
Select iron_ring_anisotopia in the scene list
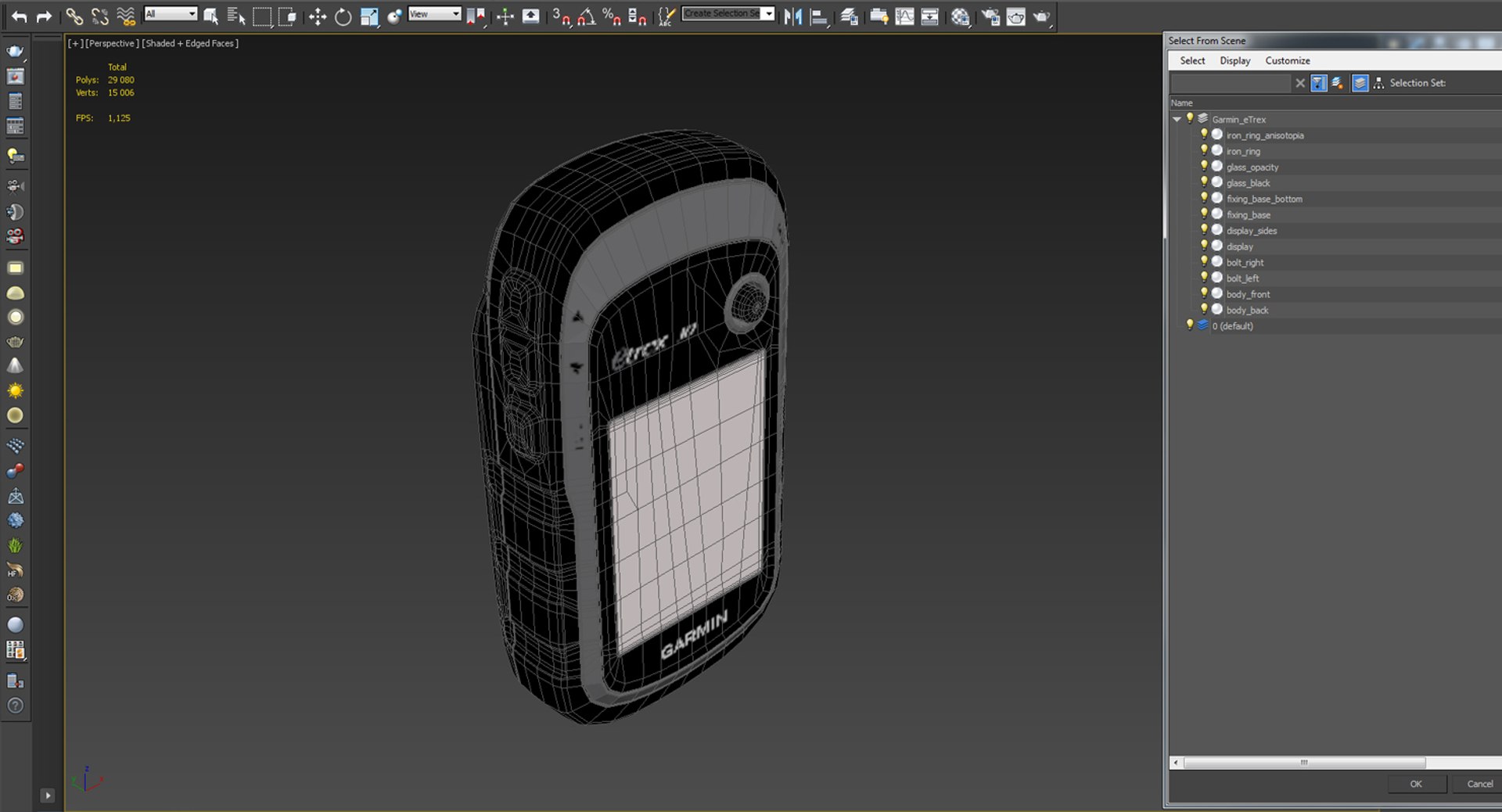click(x=1265, y=136)
